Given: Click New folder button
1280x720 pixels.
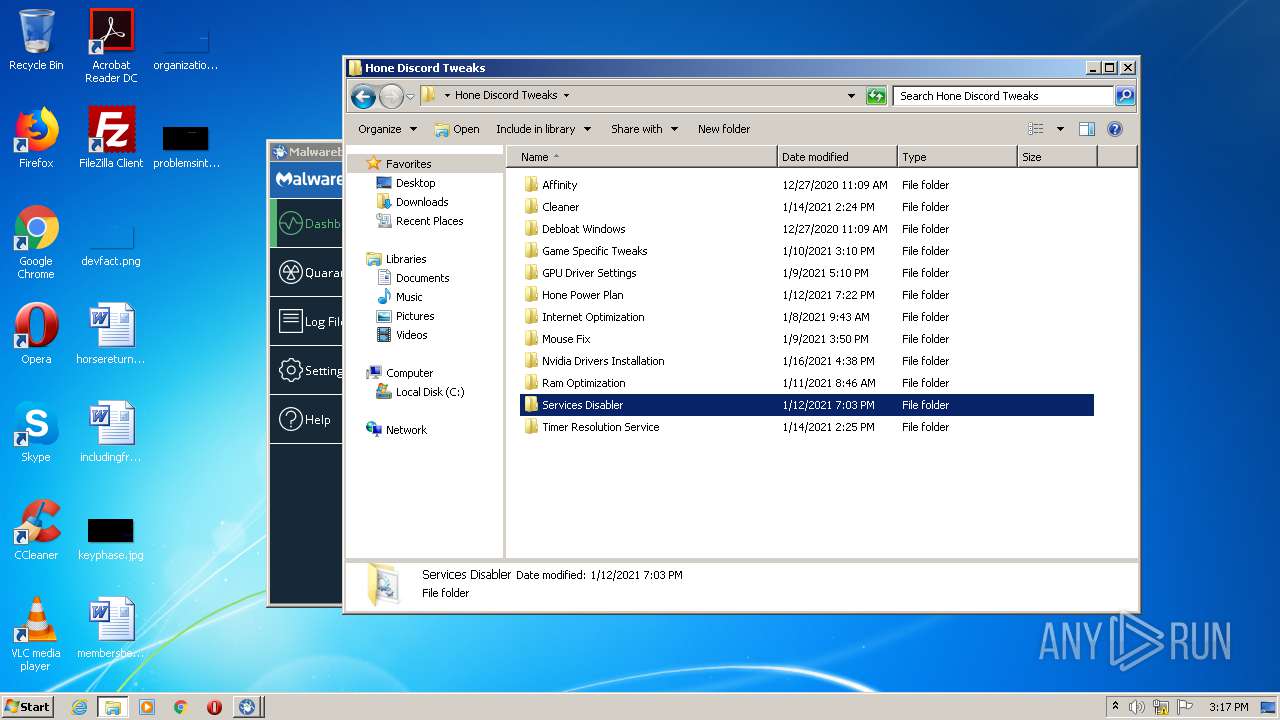Looking at the screenshot, I should tap(724, 129).
